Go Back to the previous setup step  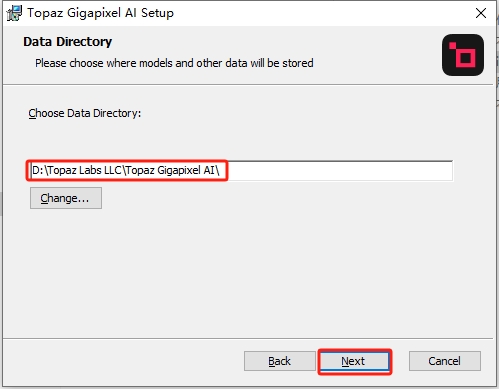(x=279, y=361)
